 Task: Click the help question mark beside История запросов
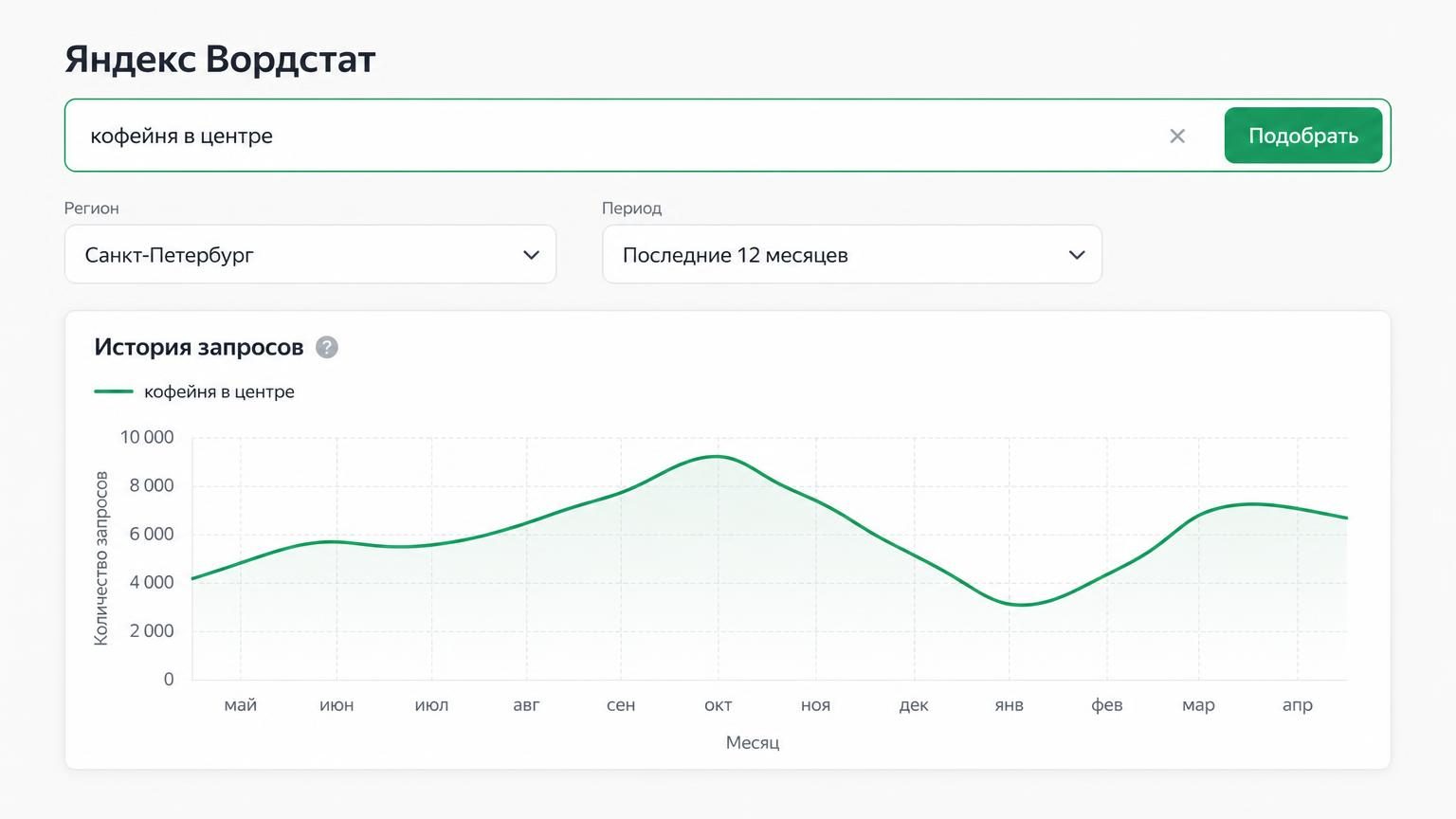pyautogui.click(x=326, y=347)
